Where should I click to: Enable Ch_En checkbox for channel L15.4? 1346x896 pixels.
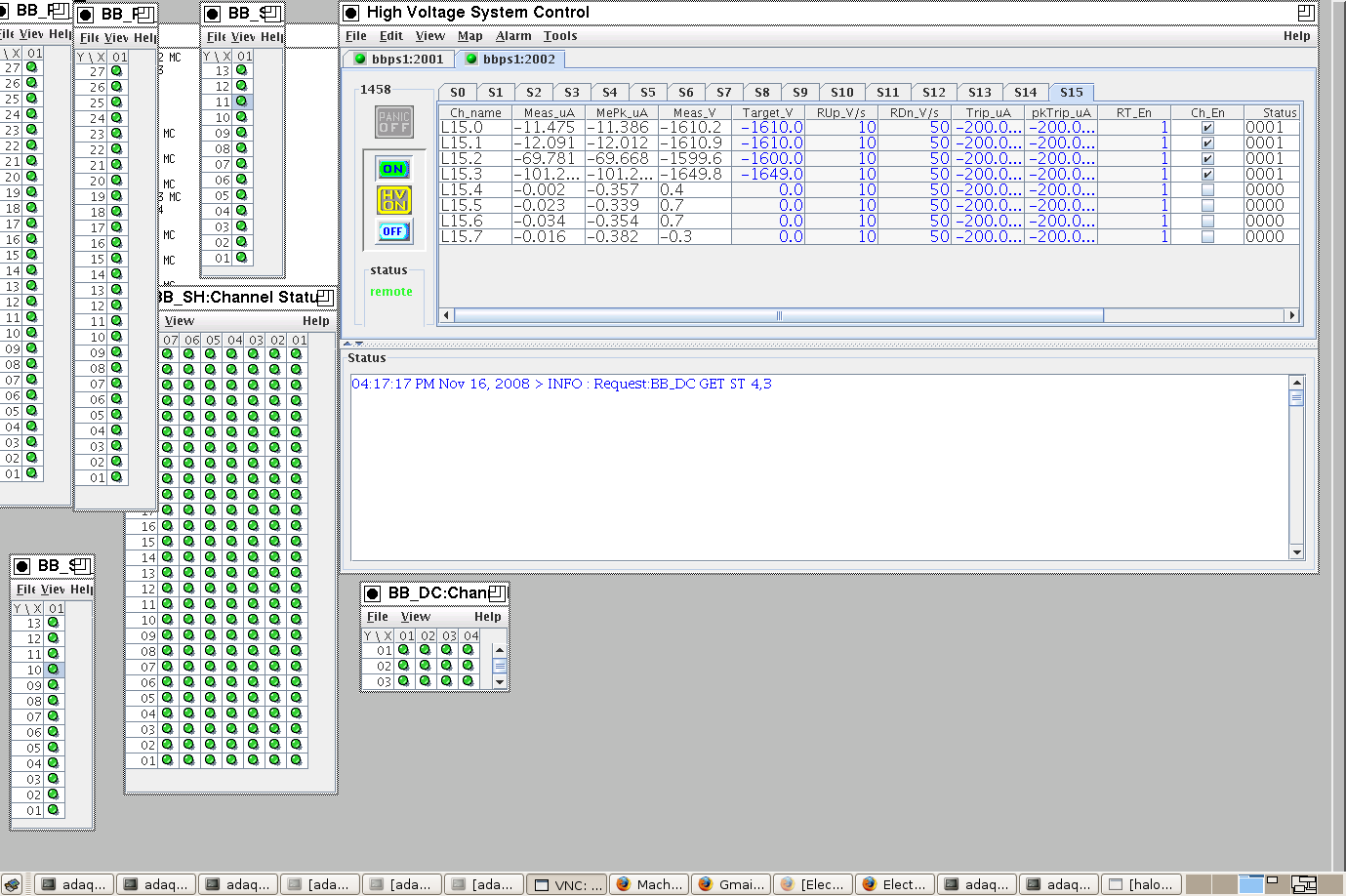pyautogui.click(x=1207, y=190)
